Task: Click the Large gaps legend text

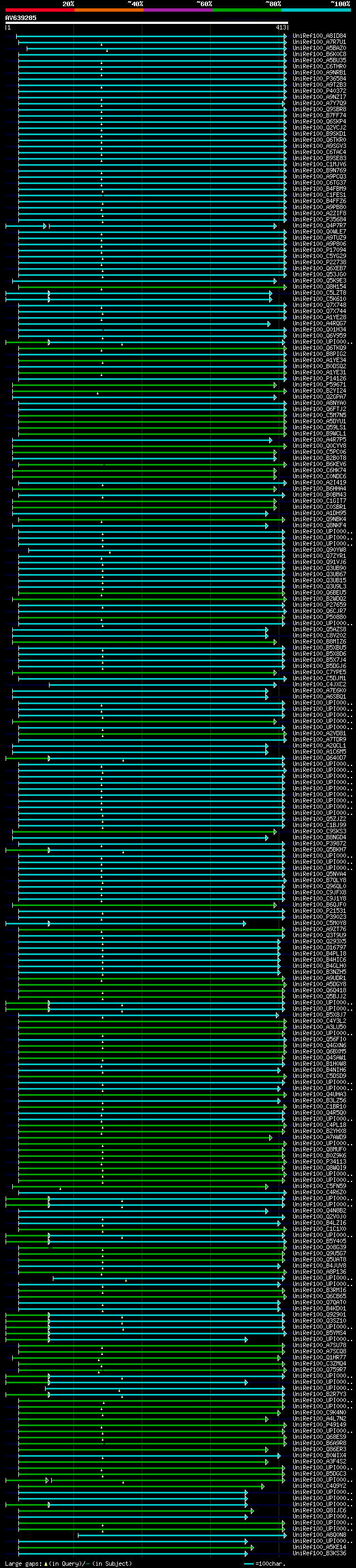Action: click(69, 1563)
